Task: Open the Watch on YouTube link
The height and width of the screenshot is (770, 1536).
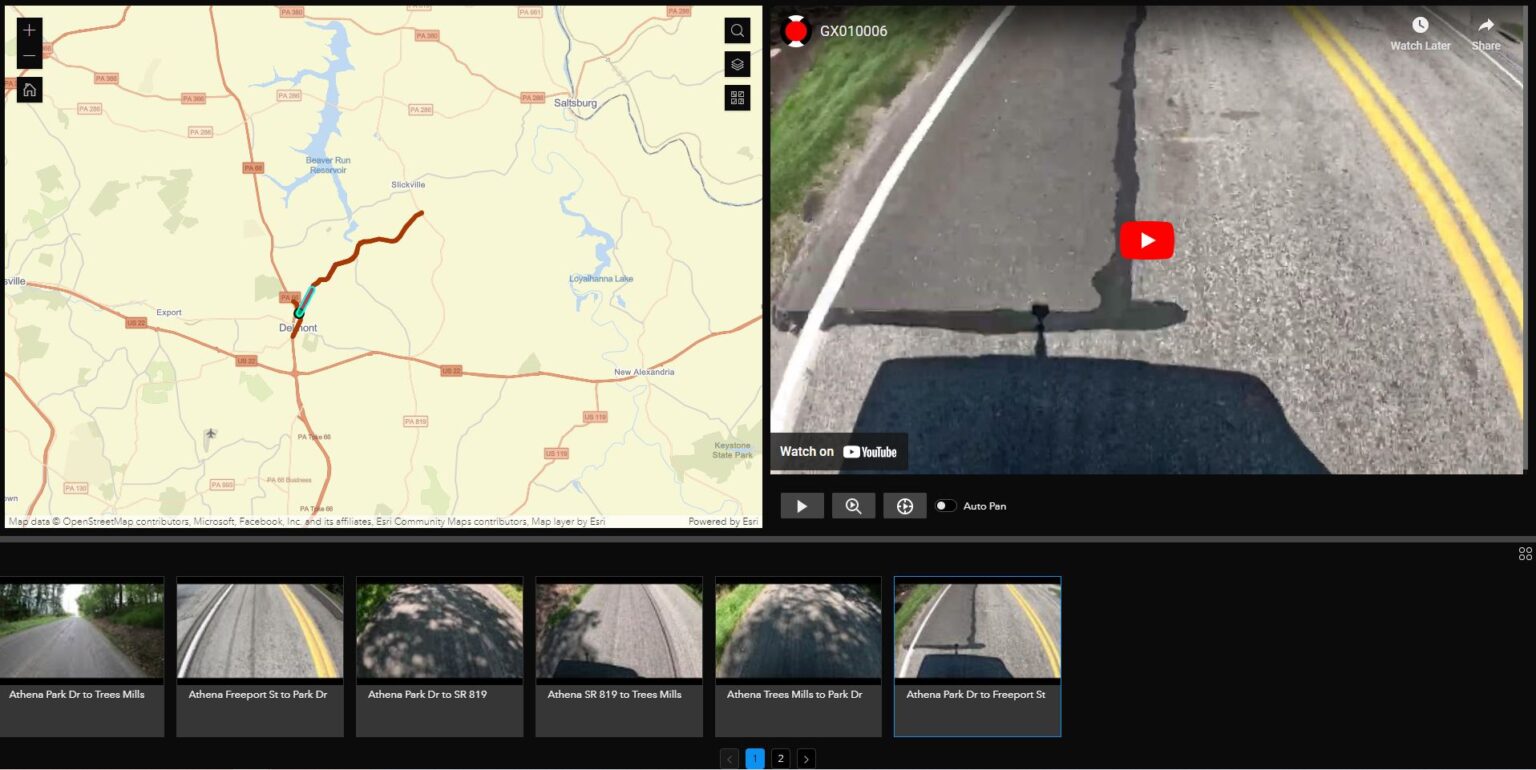Action: coord(838,451)
